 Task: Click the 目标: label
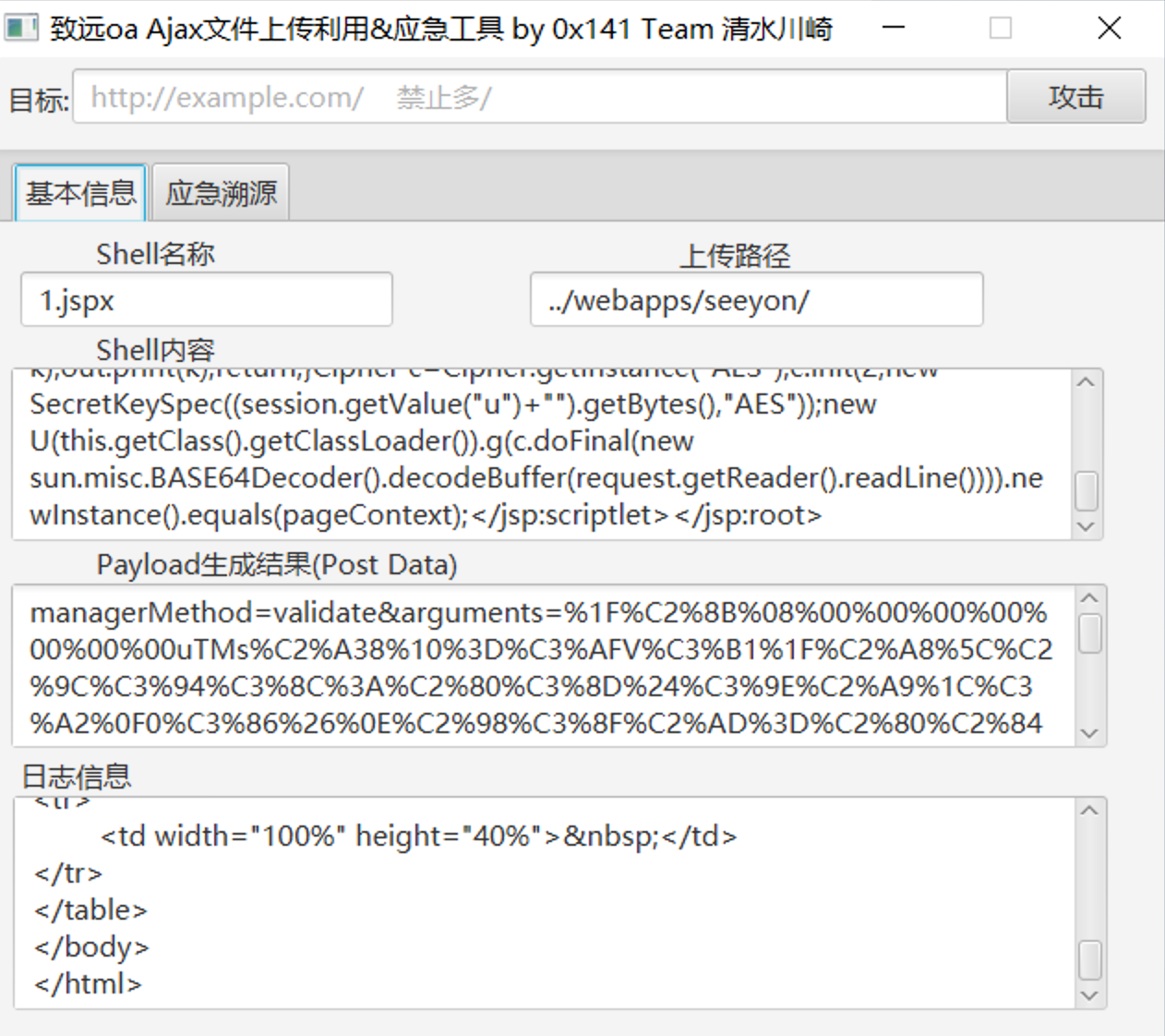pos(39,99)
